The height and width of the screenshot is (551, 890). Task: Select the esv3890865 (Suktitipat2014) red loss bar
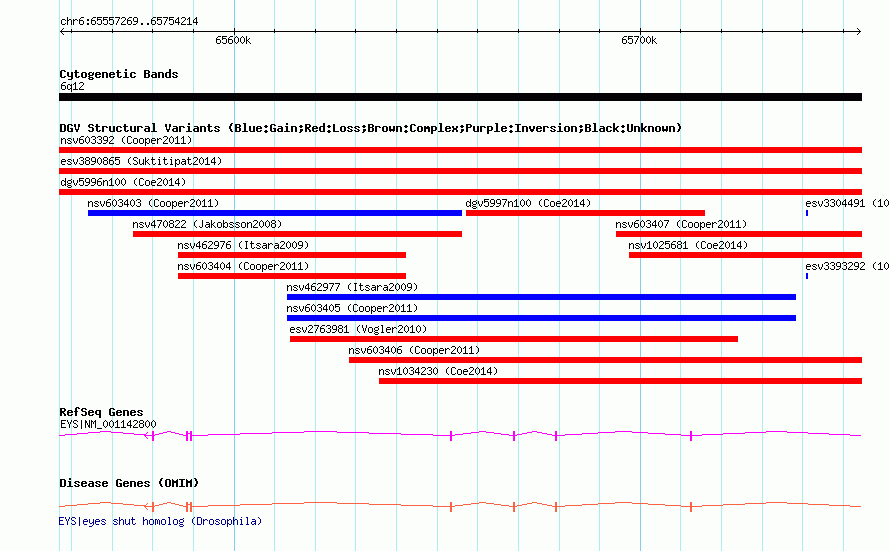point(460,171)
